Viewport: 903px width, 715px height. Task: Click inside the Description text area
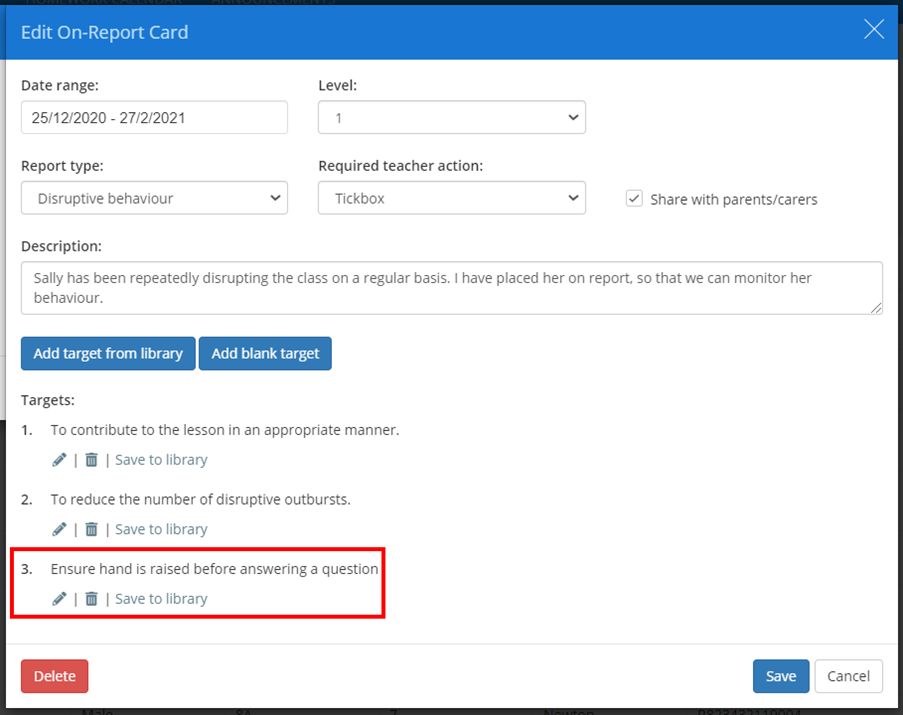click(x=452, y=288)
